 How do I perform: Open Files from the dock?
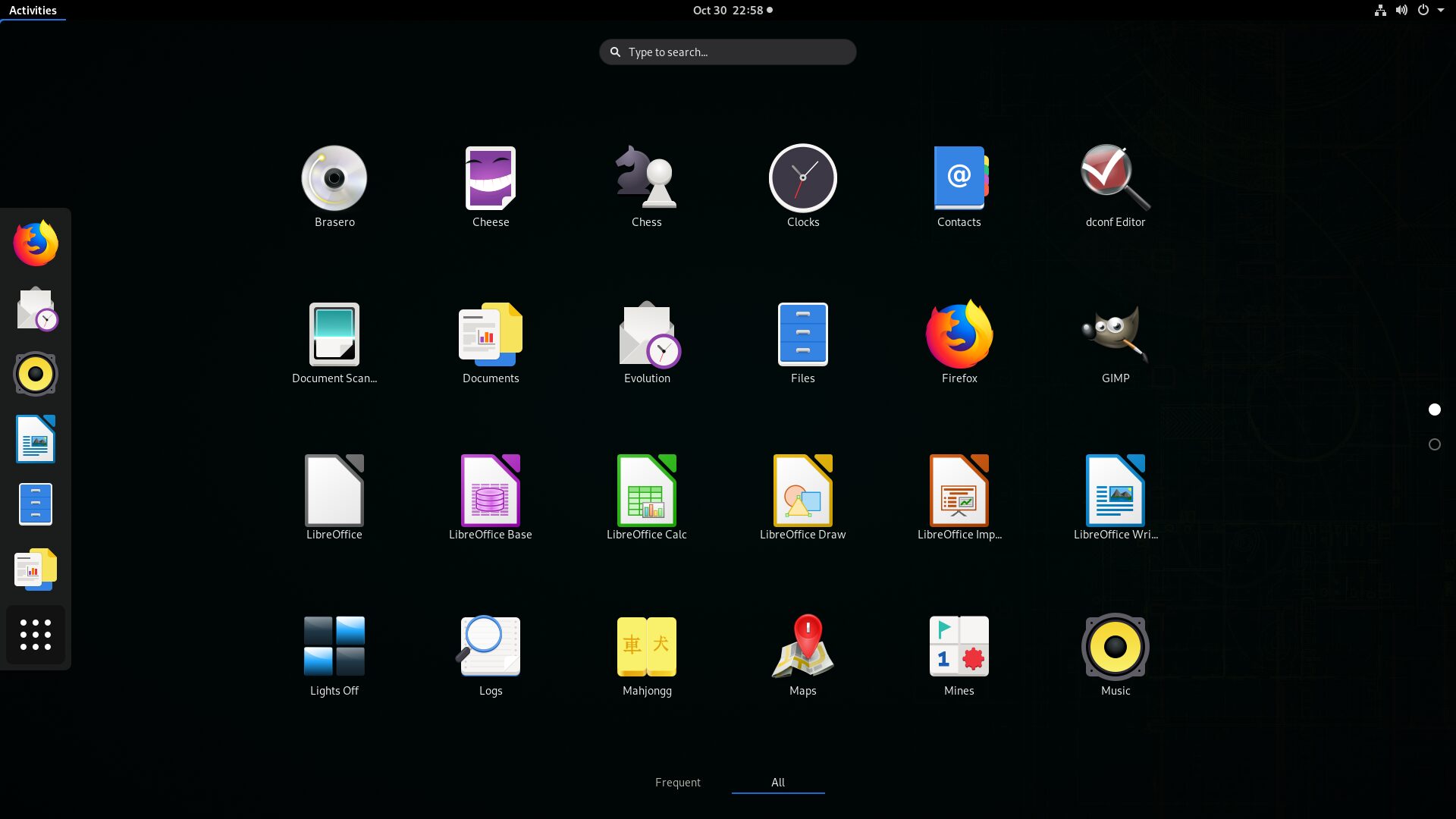coord(36,504)
